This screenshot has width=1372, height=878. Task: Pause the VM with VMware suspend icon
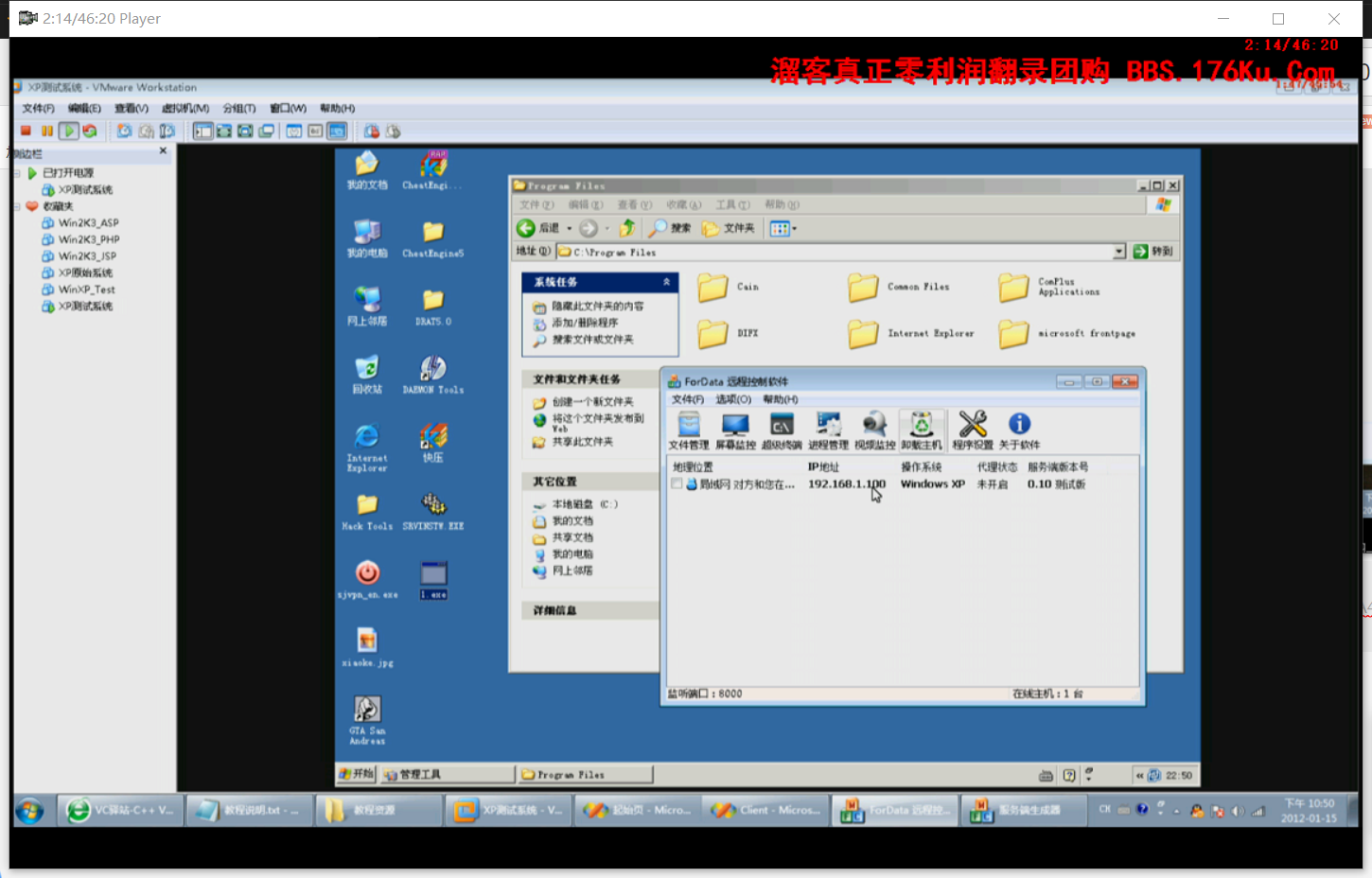pos(46,131)
